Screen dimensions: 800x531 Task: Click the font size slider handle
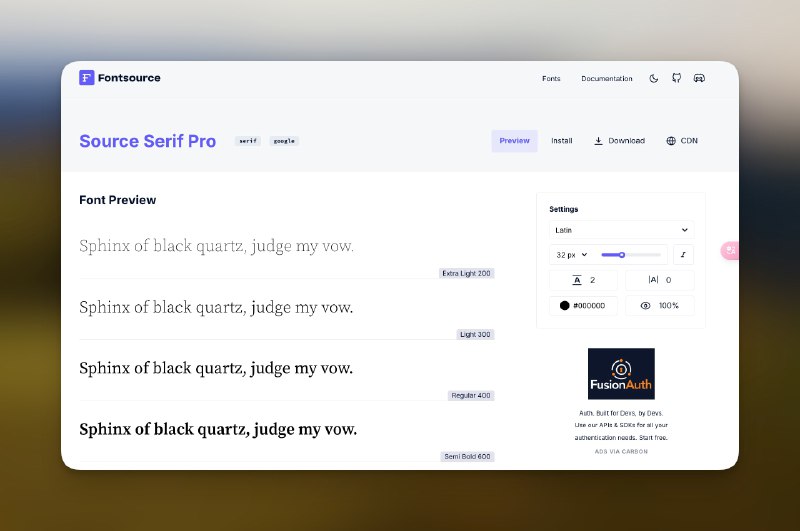point(622,255)
